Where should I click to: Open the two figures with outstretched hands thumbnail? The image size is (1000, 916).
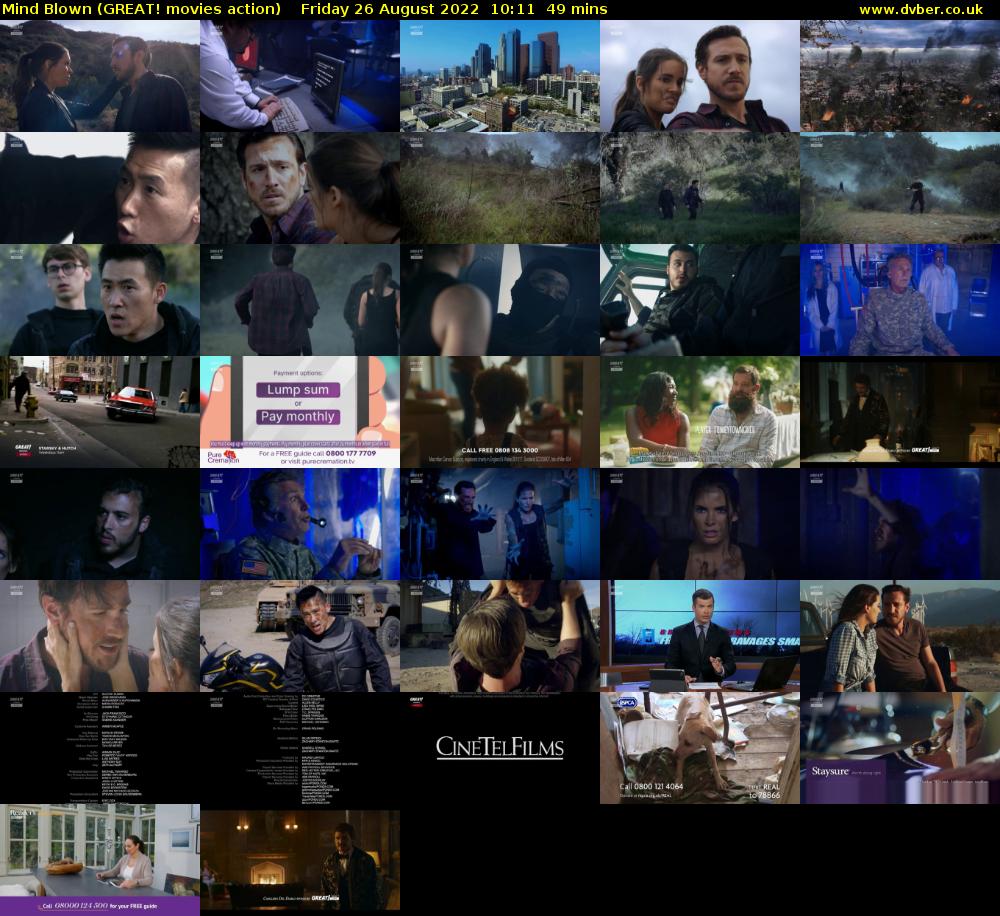tap(500, 524)
